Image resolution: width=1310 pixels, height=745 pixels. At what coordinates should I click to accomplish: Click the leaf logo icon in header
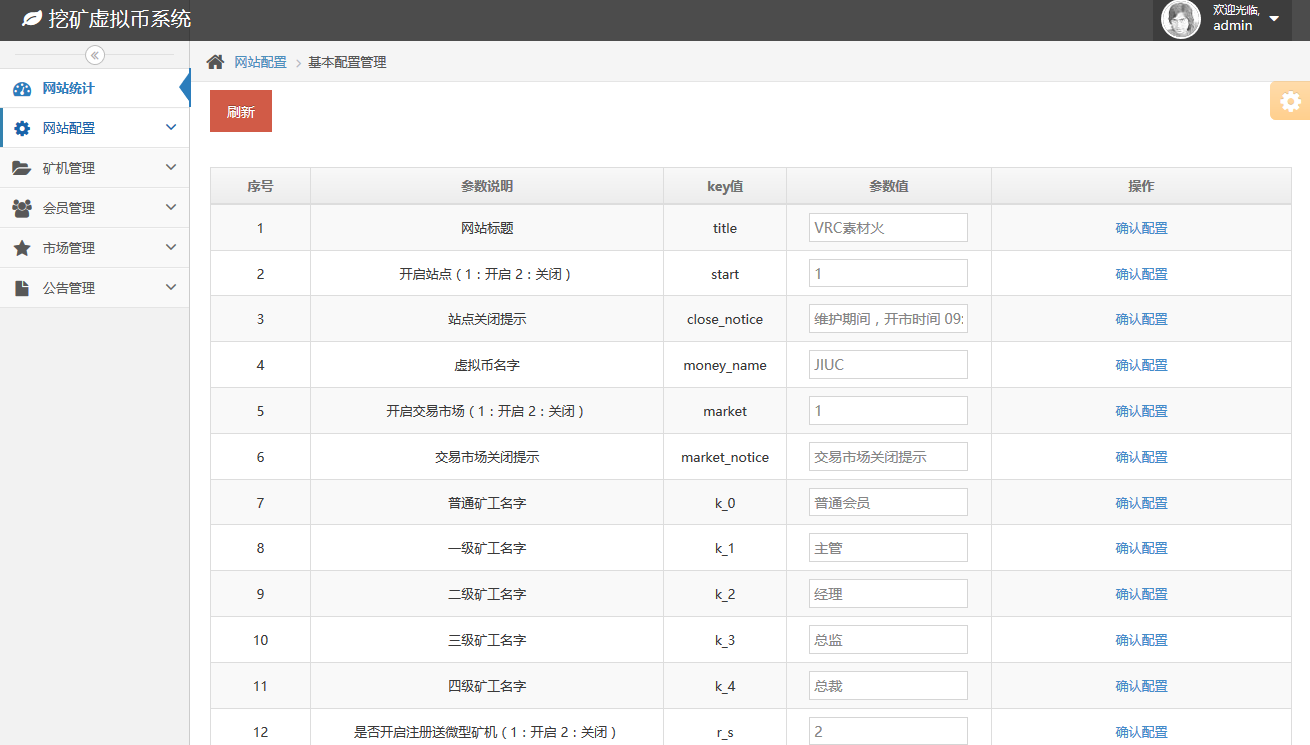click(32, 19)
